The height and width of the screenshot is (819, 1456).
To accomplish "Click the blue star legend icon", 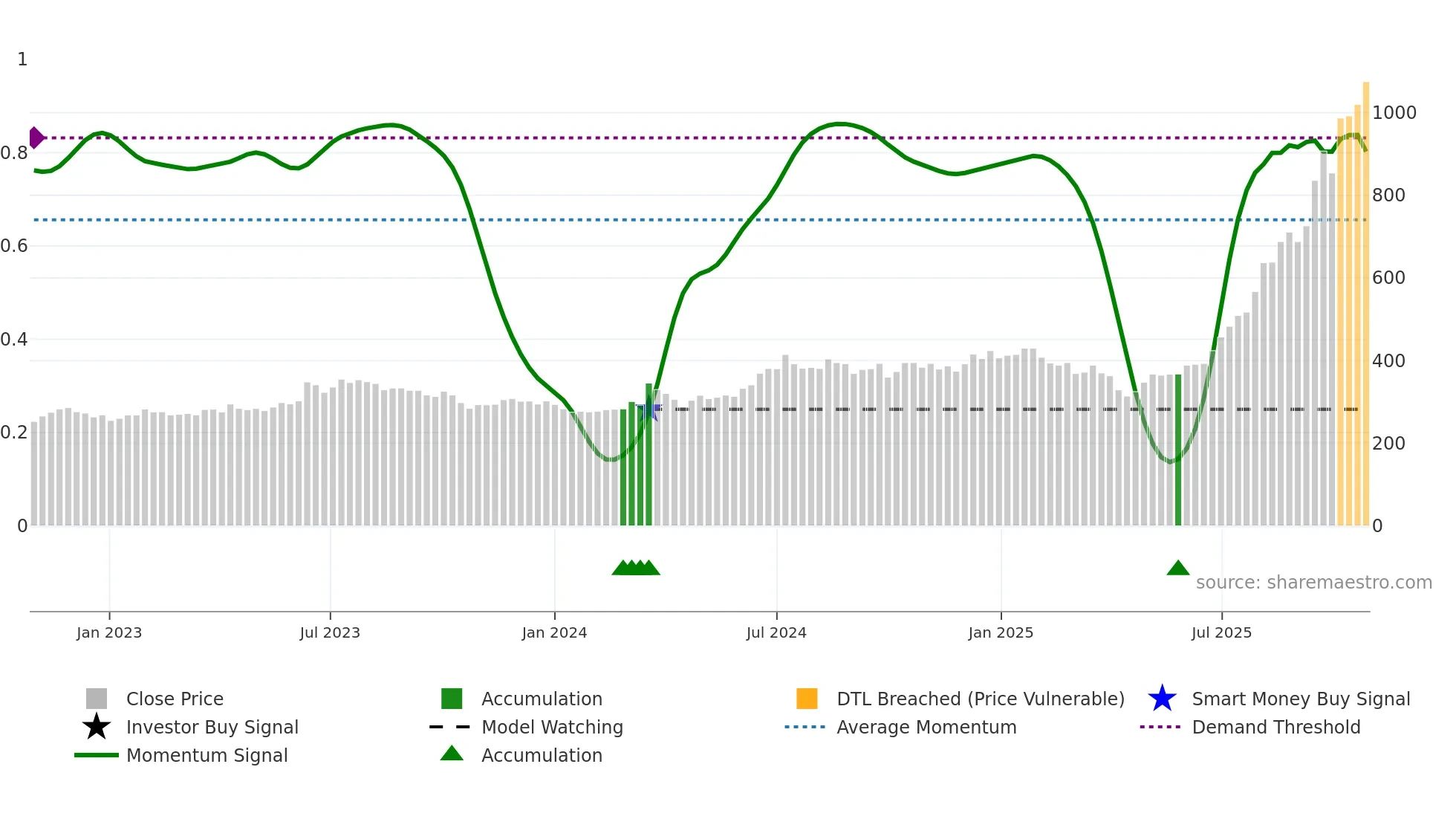I will pos(1162,699).
